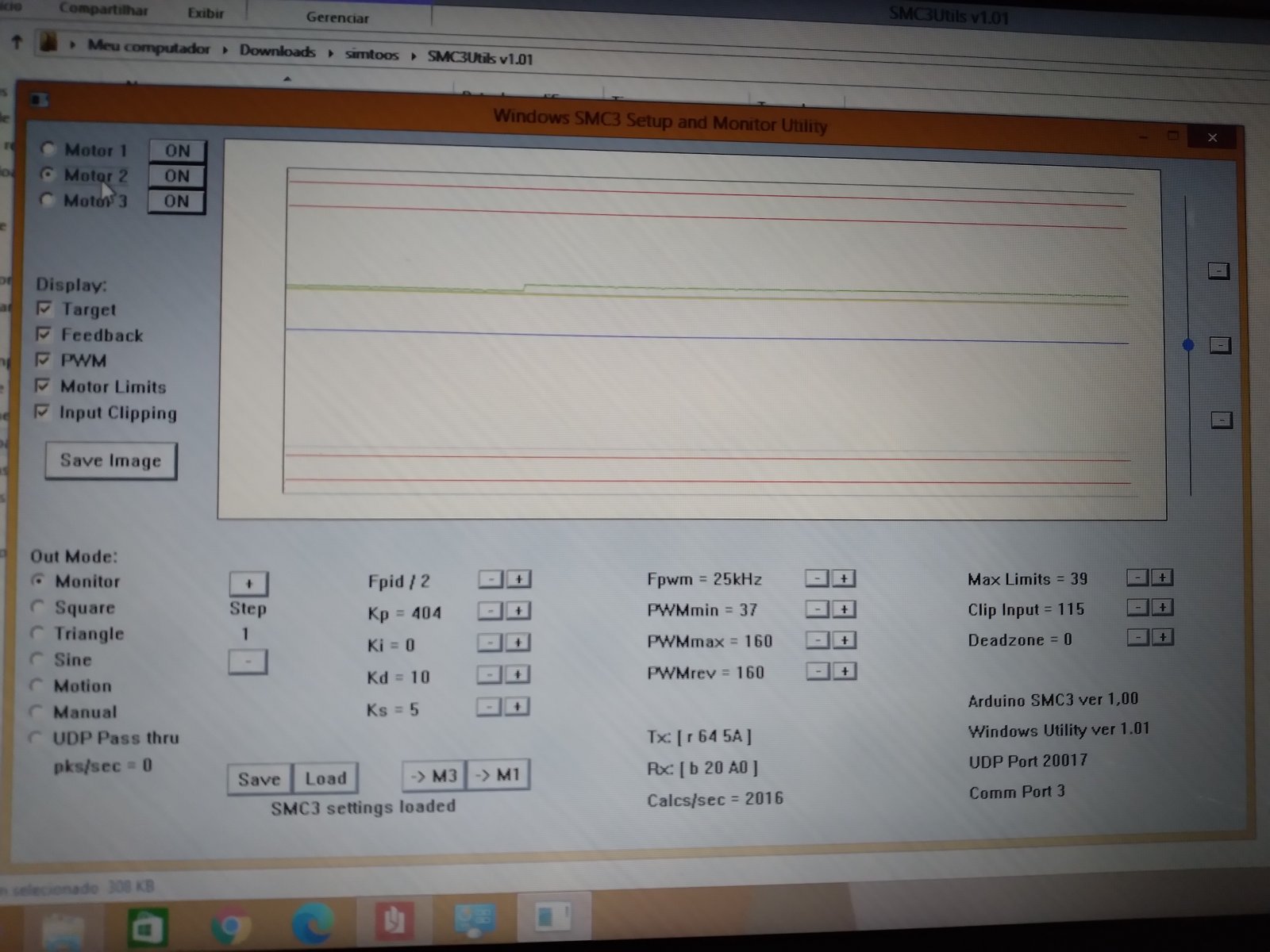The width and height of the screenshot is (1270, 952).
Task: Increase Clip Input with plus button
Action: click(x=1163, y=608)
